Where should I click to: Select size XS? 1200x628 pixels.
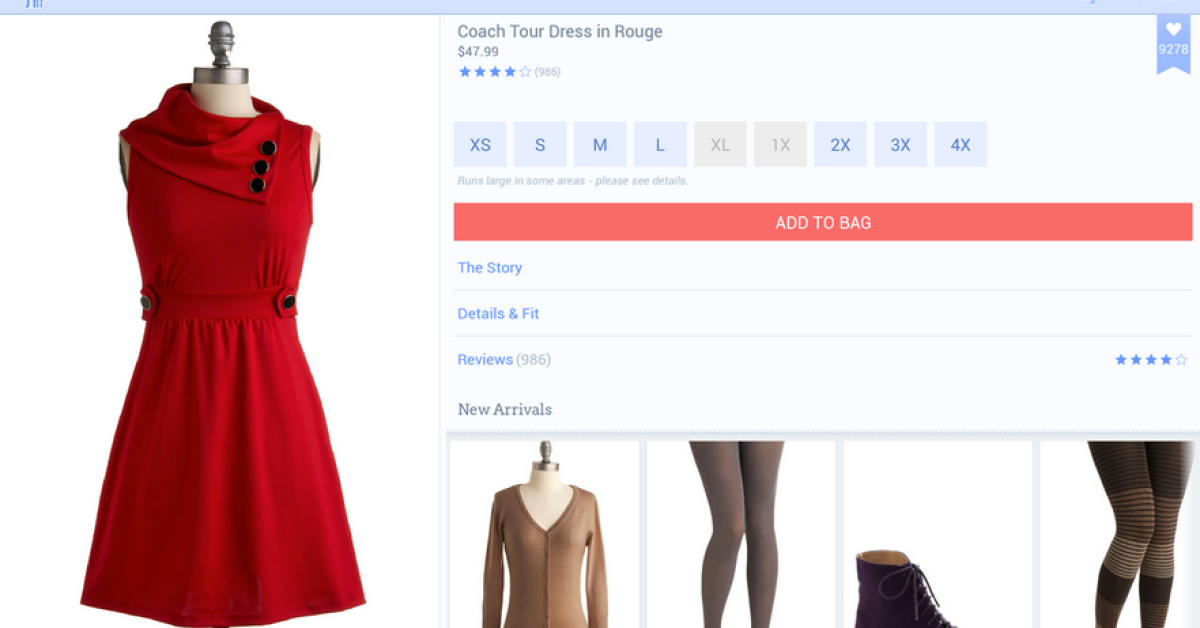click(x=480, y=145)
